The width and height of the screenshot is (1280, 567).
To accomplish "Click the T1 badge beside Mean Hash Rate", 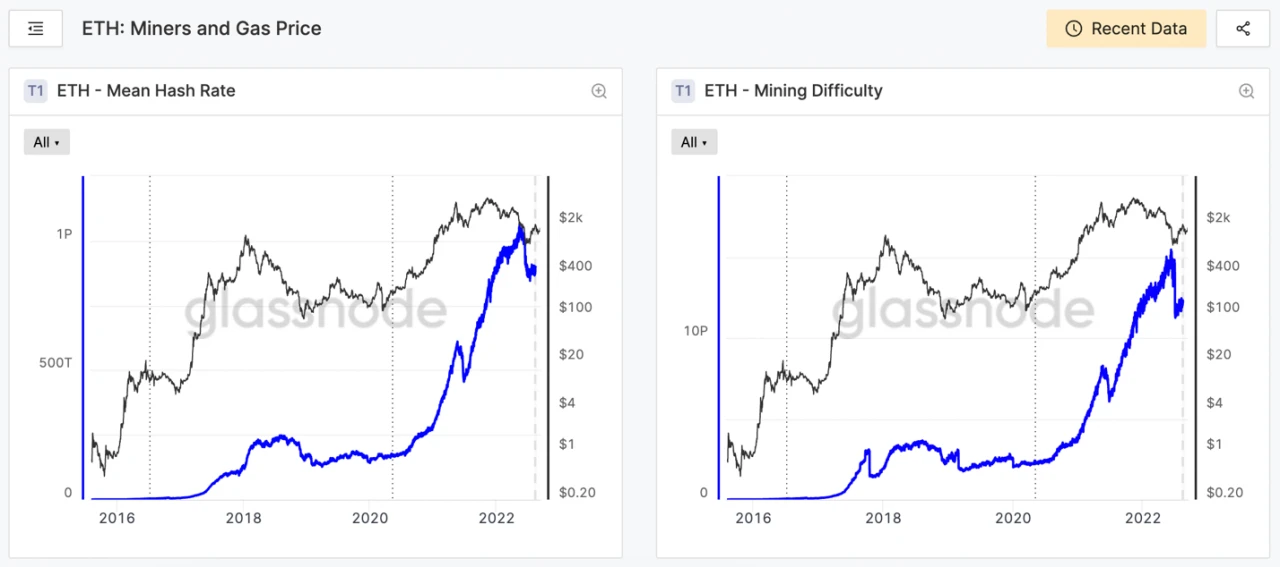I will tap(36, 91).
